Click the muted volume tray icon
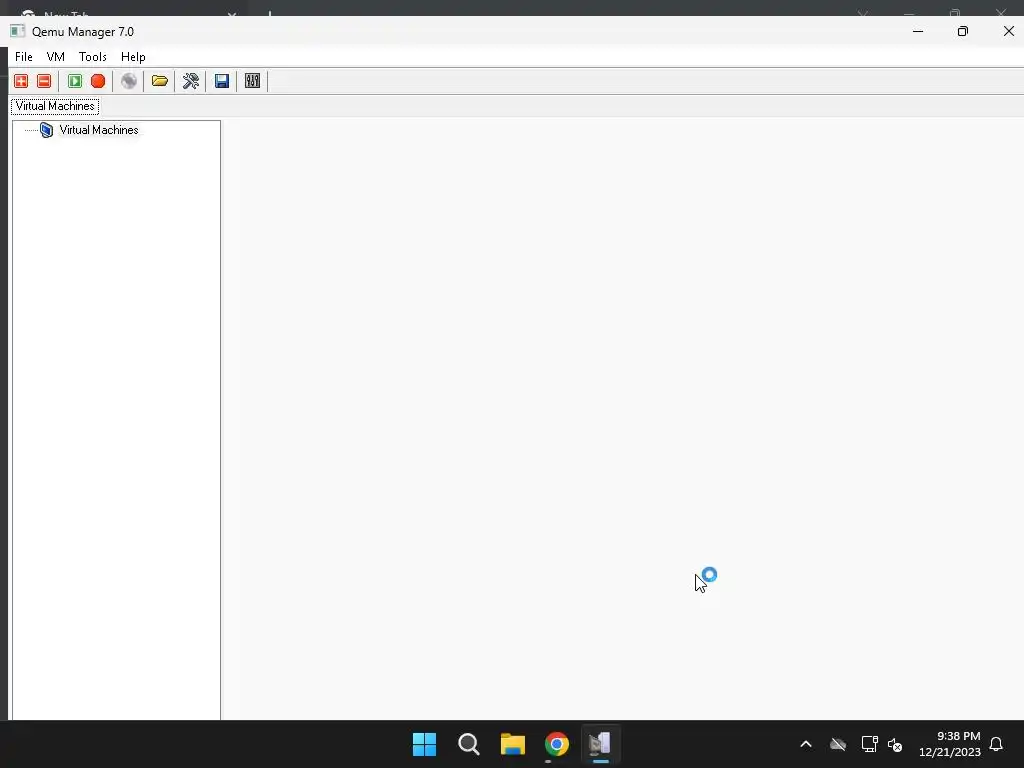This screenshot has height=768, width=1024. (895, 744)
